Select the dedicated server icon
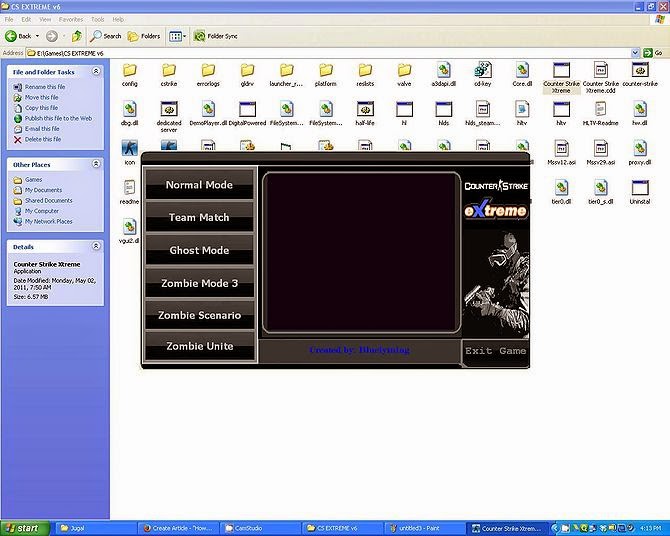This screenshot has height=536, width=670. point(169,117)
